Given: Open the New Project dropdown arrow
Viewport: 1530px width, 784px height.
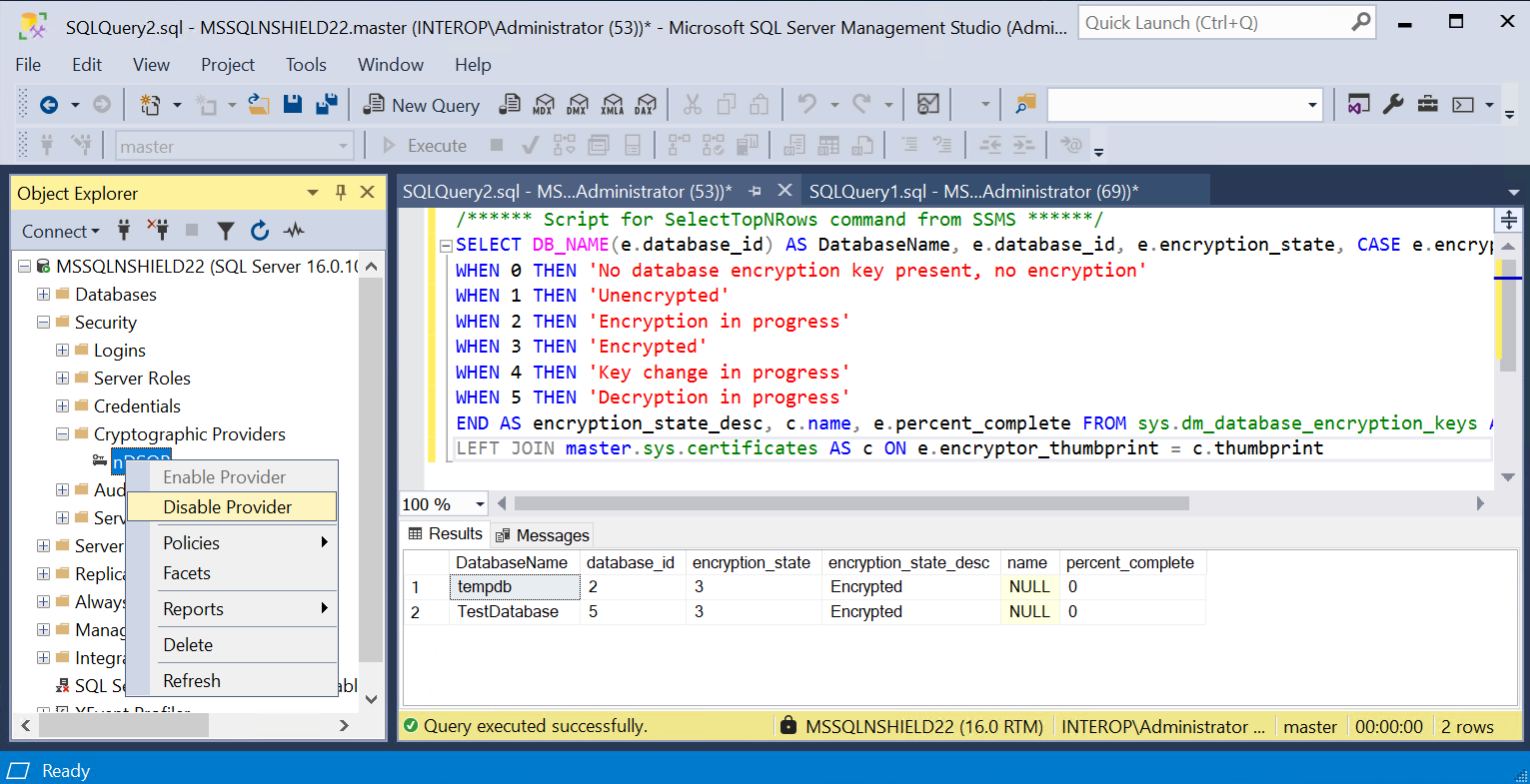Looking at the screenshot, I should 177,105.
